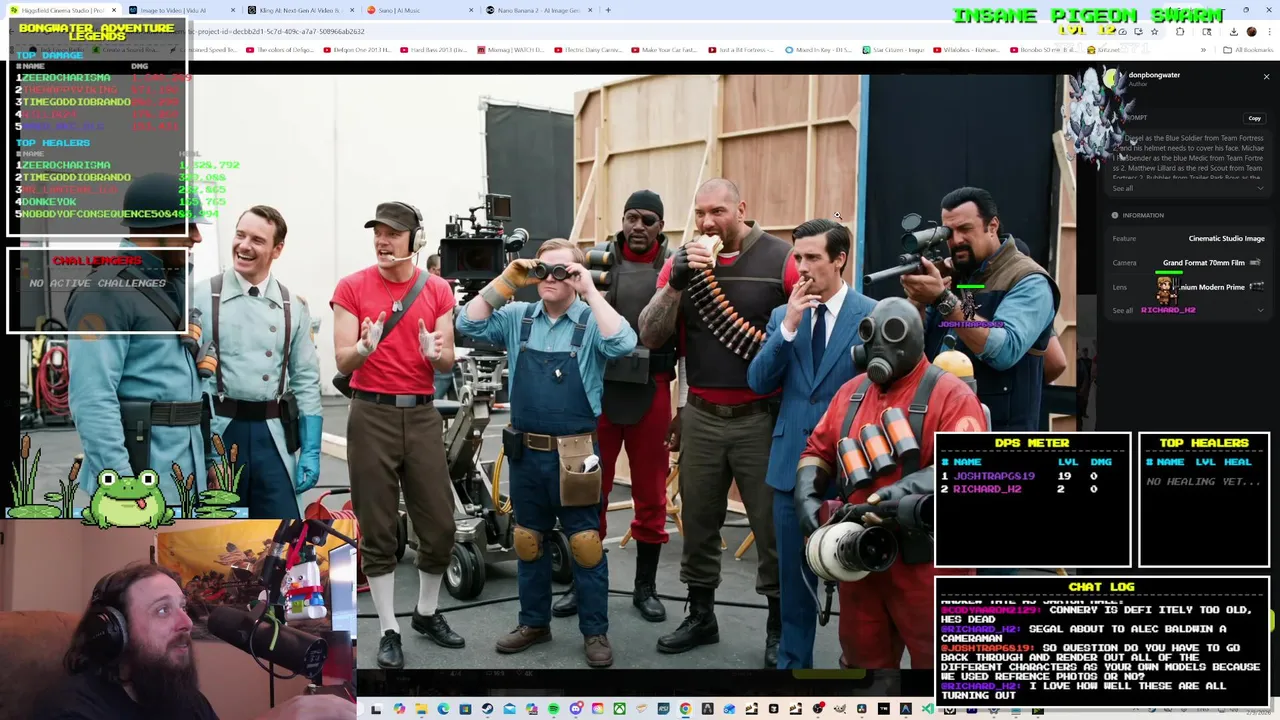Open the donpbongwater author profile
Screen dimensions: 1280x720
pyautogui.click(x=1154, y=75)
